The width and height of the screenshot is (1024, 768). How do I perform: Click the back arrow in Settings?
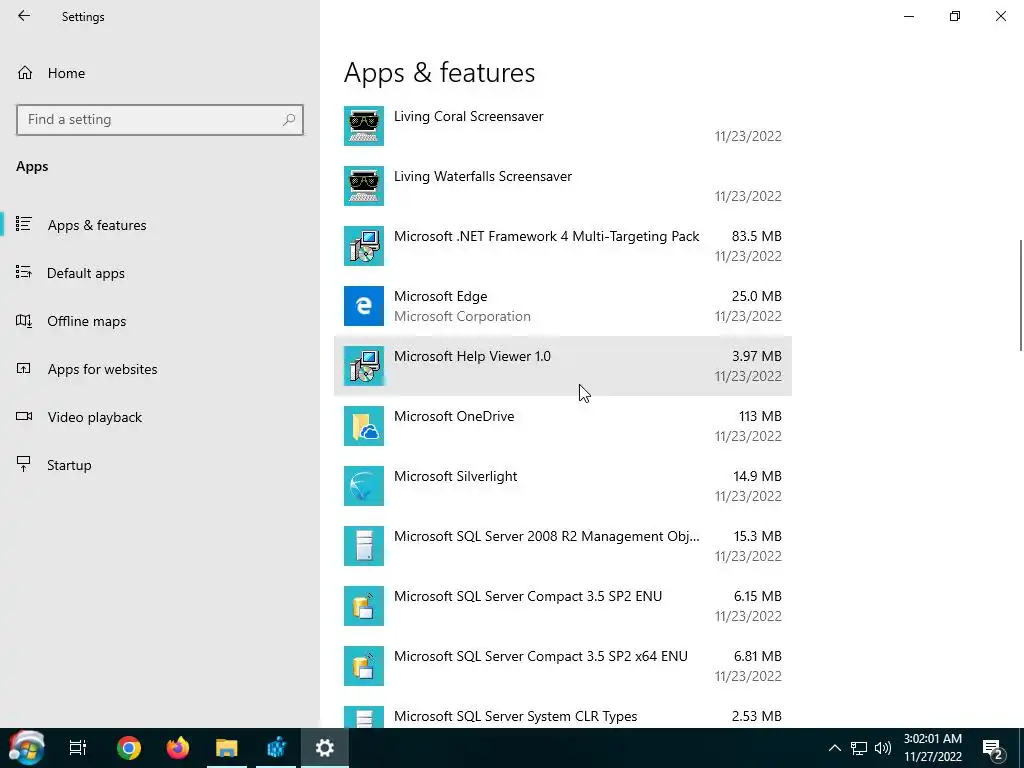point(24,16)
